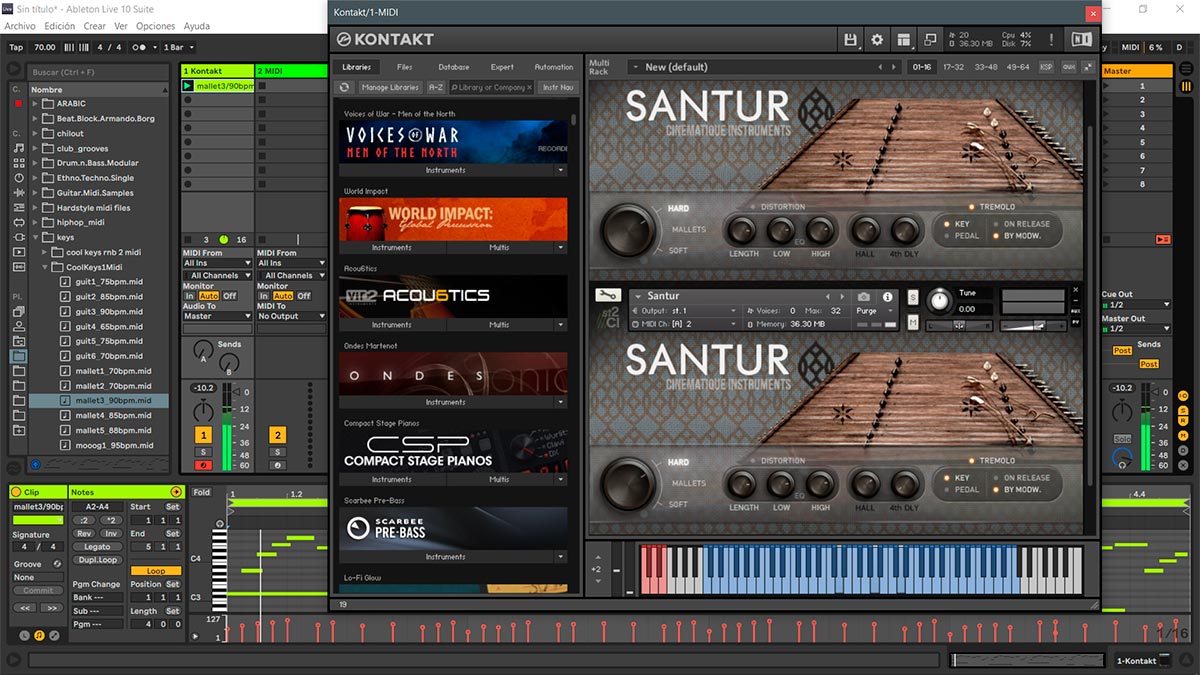1200x675 pixels.
Task: Select PEDAL mode in upper Santur panel
Action: click(960, 237)
